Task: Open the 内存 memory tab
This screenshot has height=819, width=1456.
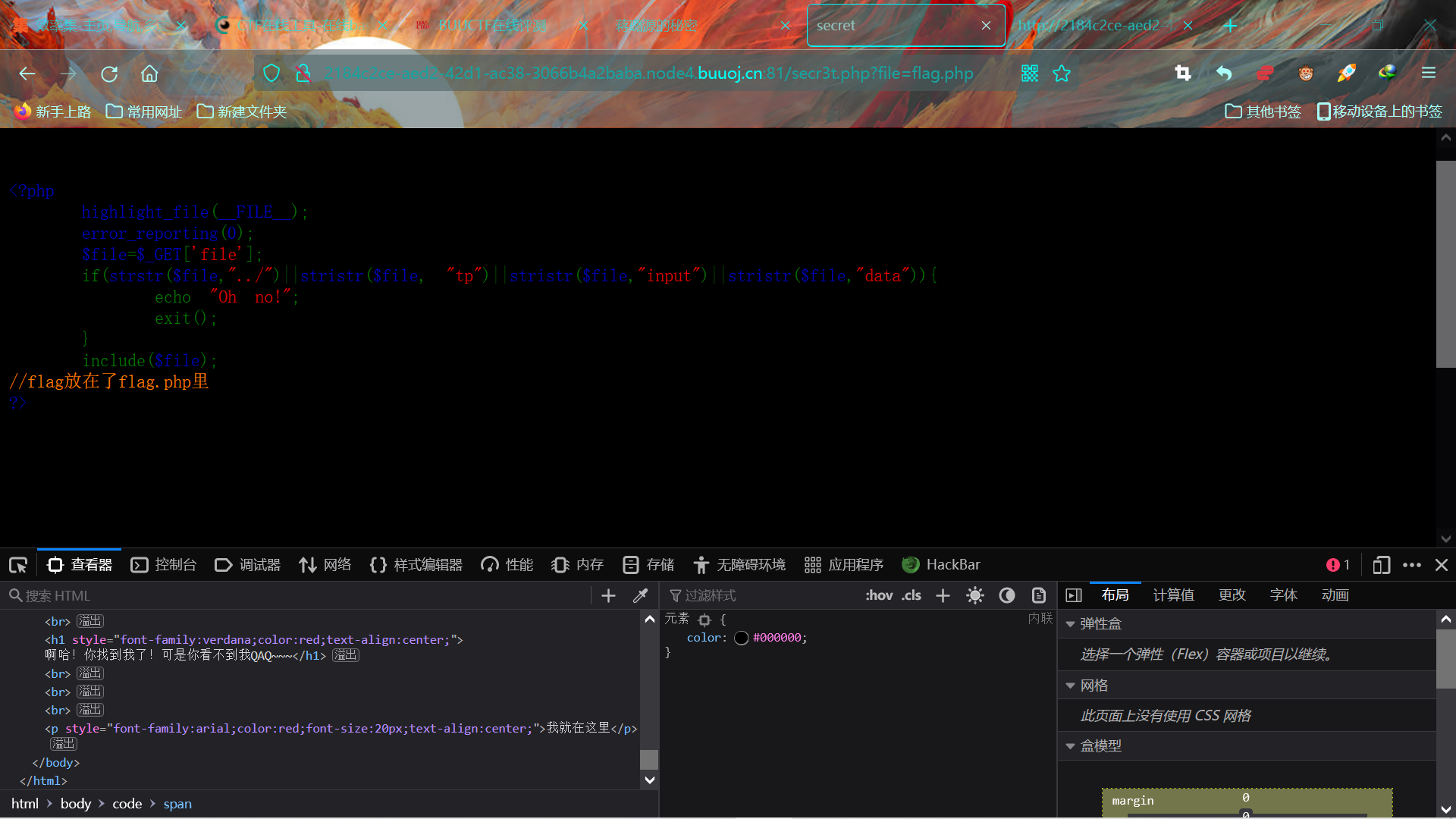Action: point(577,565)
